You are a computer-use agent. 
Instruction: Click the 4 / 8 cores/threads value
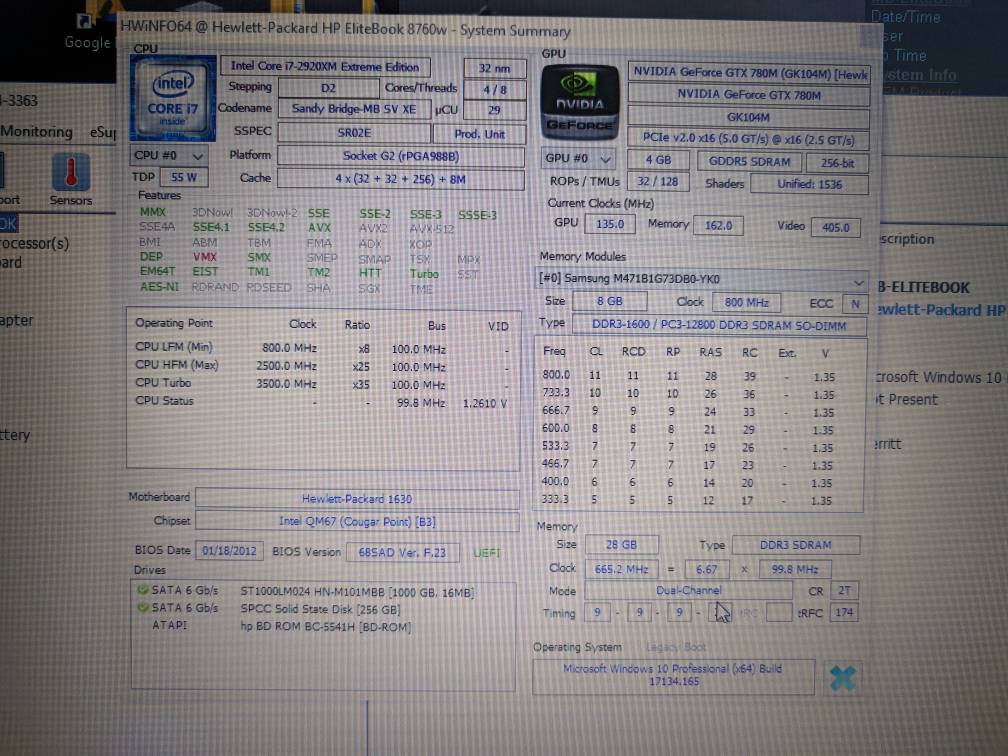494,90
